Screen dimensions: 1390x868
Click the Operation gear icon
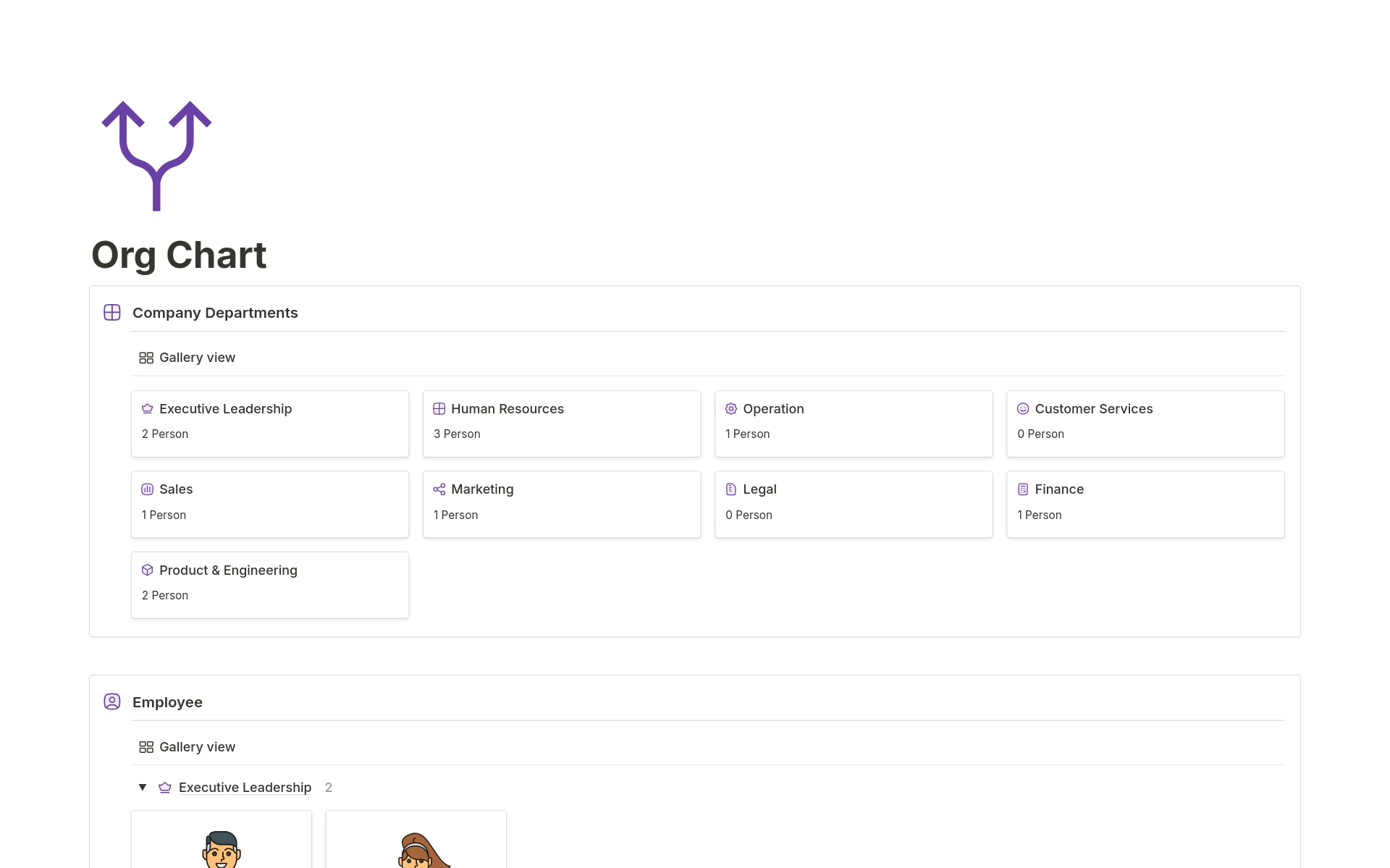(x=731, y=409)
